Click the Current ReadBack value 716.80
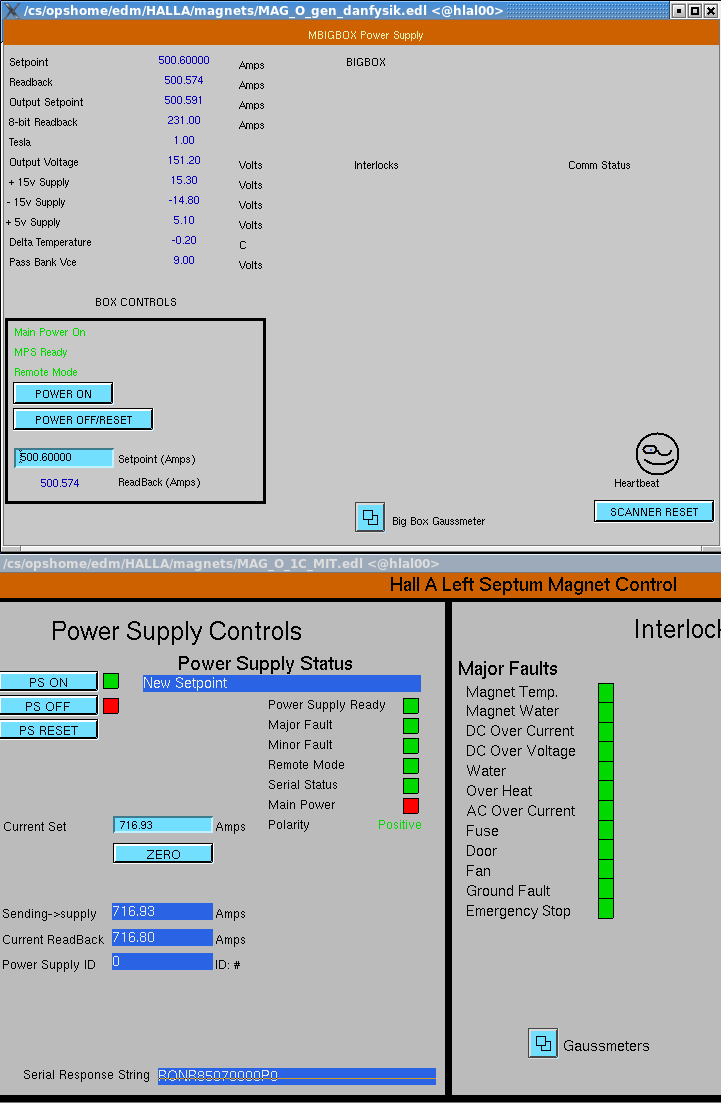The image size is (721, 1104). [163, 938]
